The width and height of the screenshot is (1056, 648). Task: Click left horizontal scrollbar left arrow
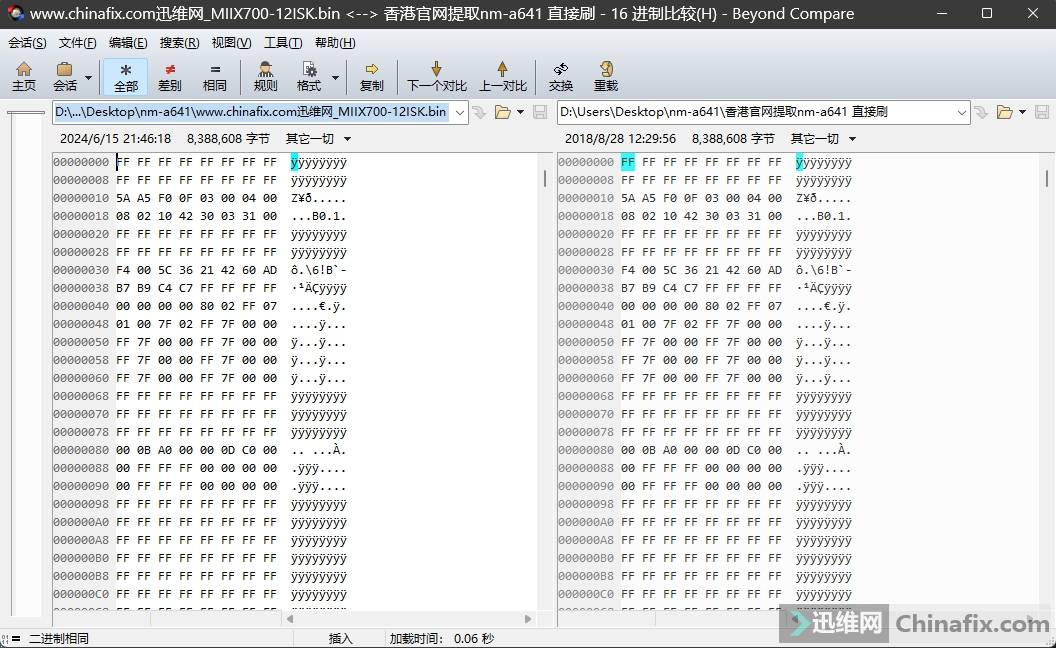(x=290, y=618)
